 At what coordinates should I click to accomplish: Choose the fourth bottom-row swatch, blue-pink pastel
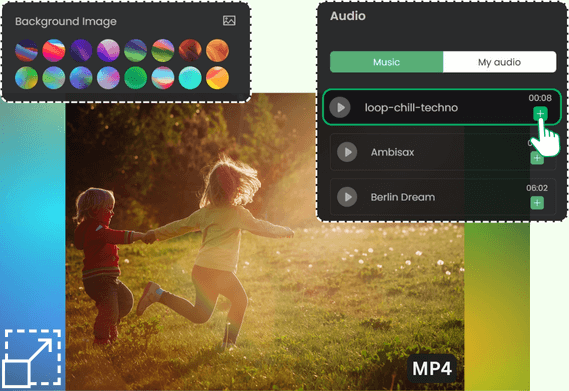click(108, 78)
